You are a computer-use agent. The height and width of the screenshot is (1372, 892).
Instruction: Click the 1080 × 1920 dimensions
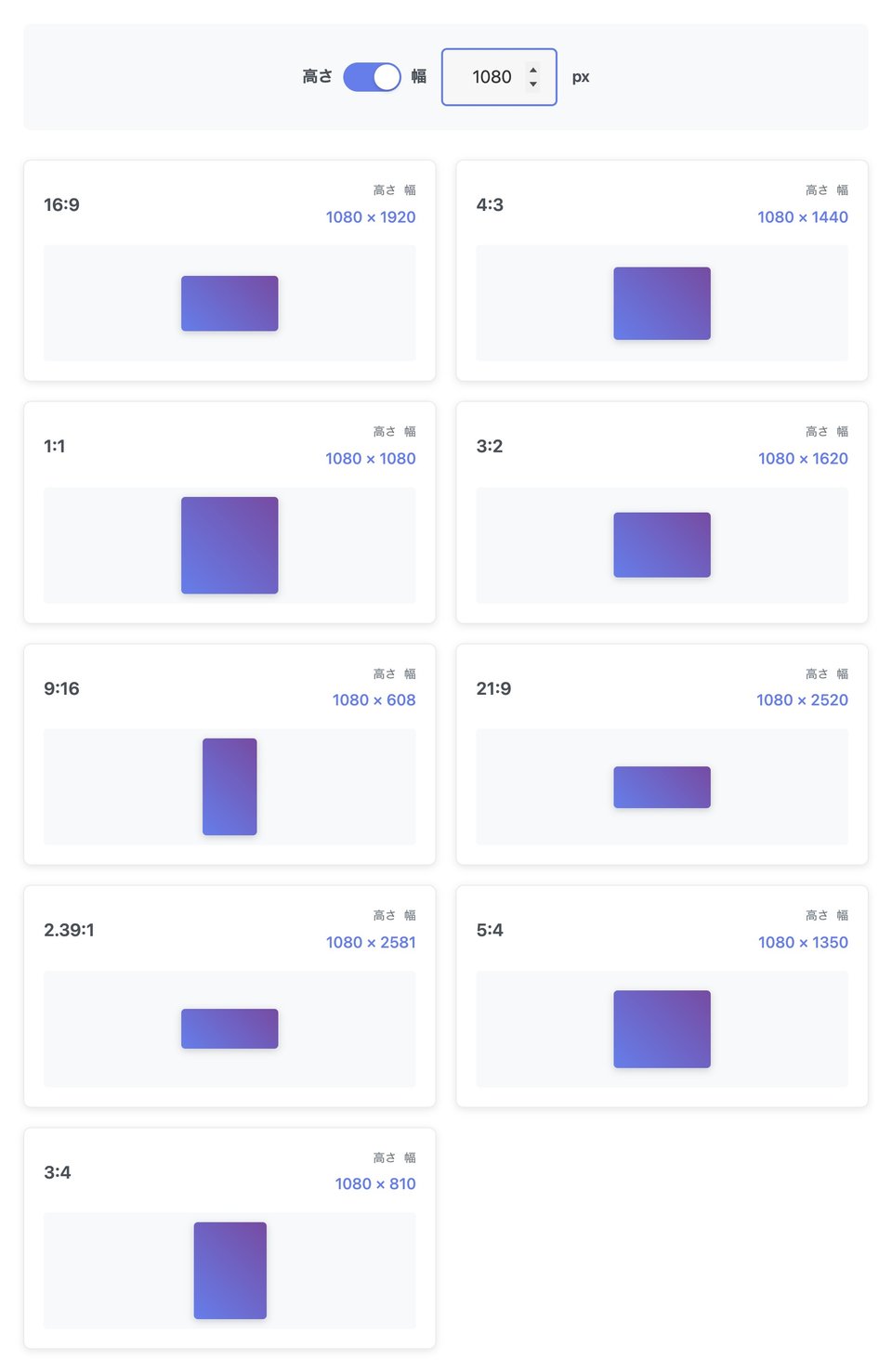371,217
